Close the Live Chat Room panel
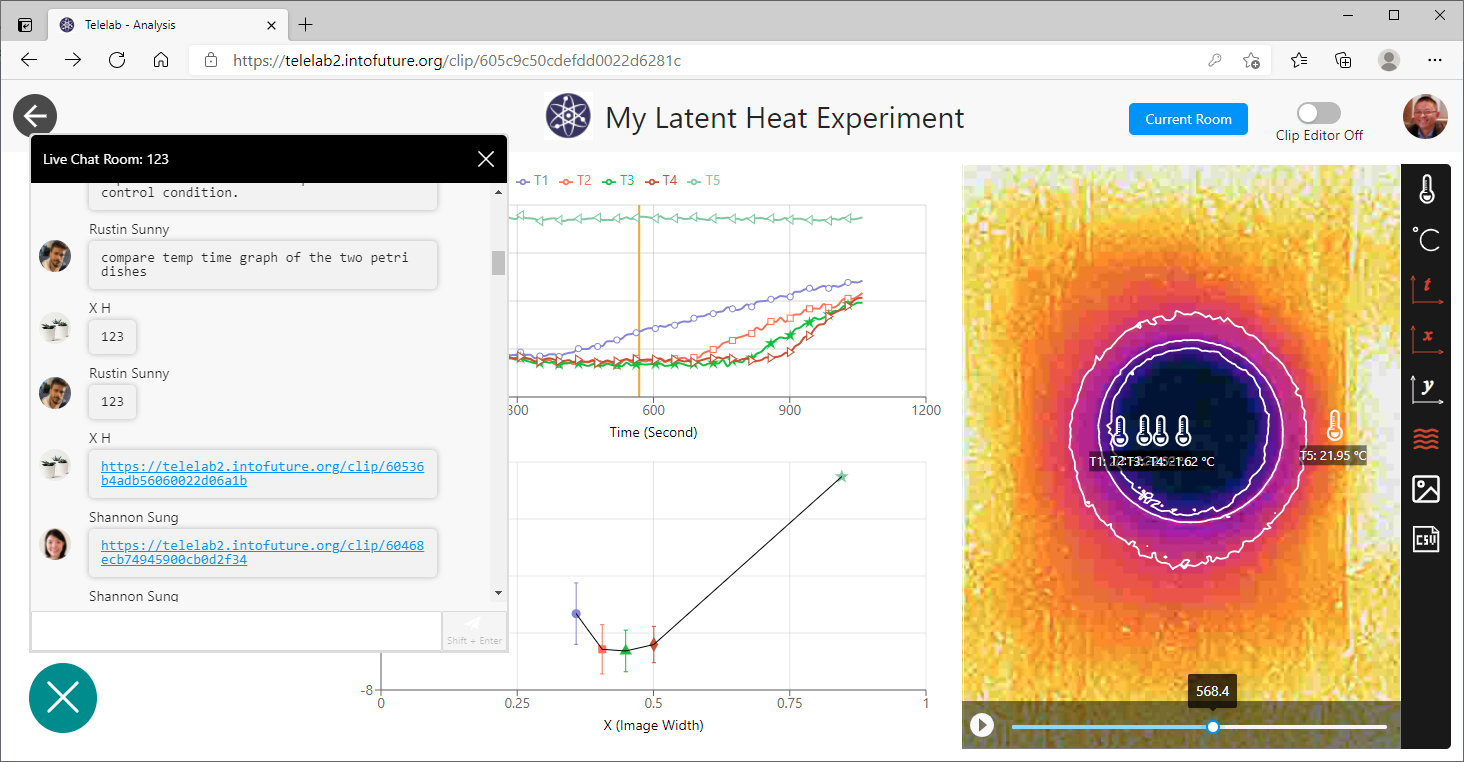1464x762 pixels. [x=486, y=159]
